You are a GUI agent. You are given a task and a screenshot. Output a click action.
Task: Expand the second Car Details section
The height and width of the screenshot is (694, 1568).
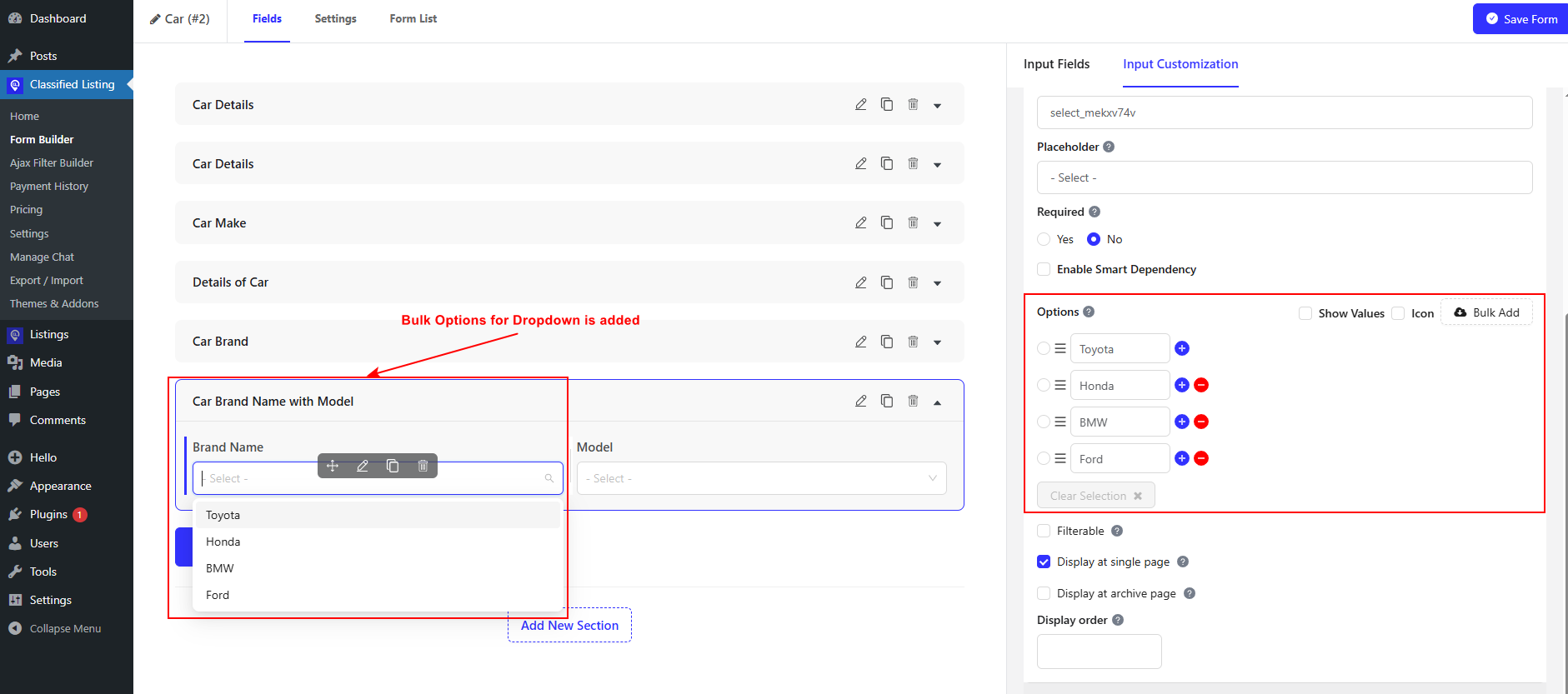click(938, 165)
